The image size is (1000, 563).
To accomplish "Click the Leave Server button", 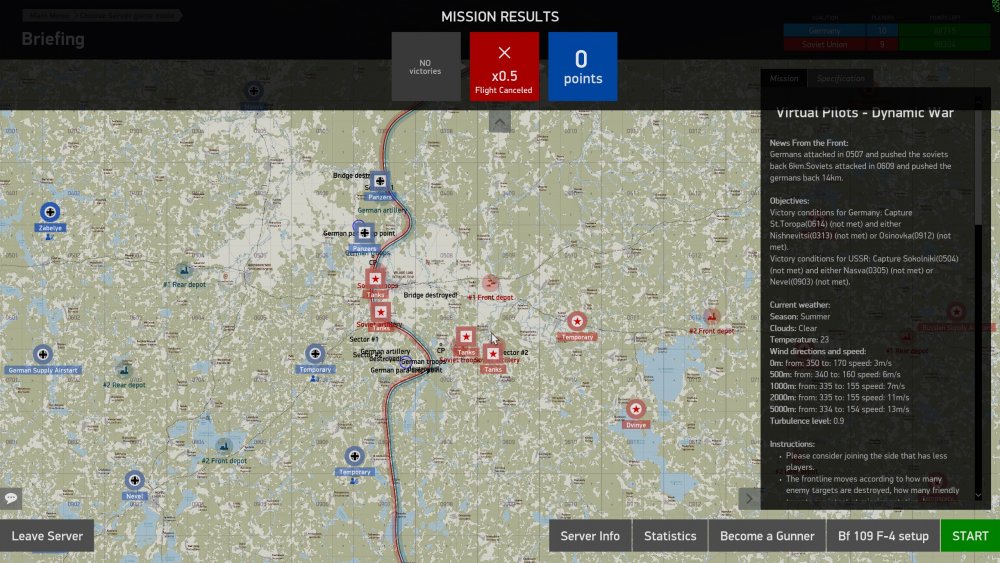I will click(x=47, y=536).
